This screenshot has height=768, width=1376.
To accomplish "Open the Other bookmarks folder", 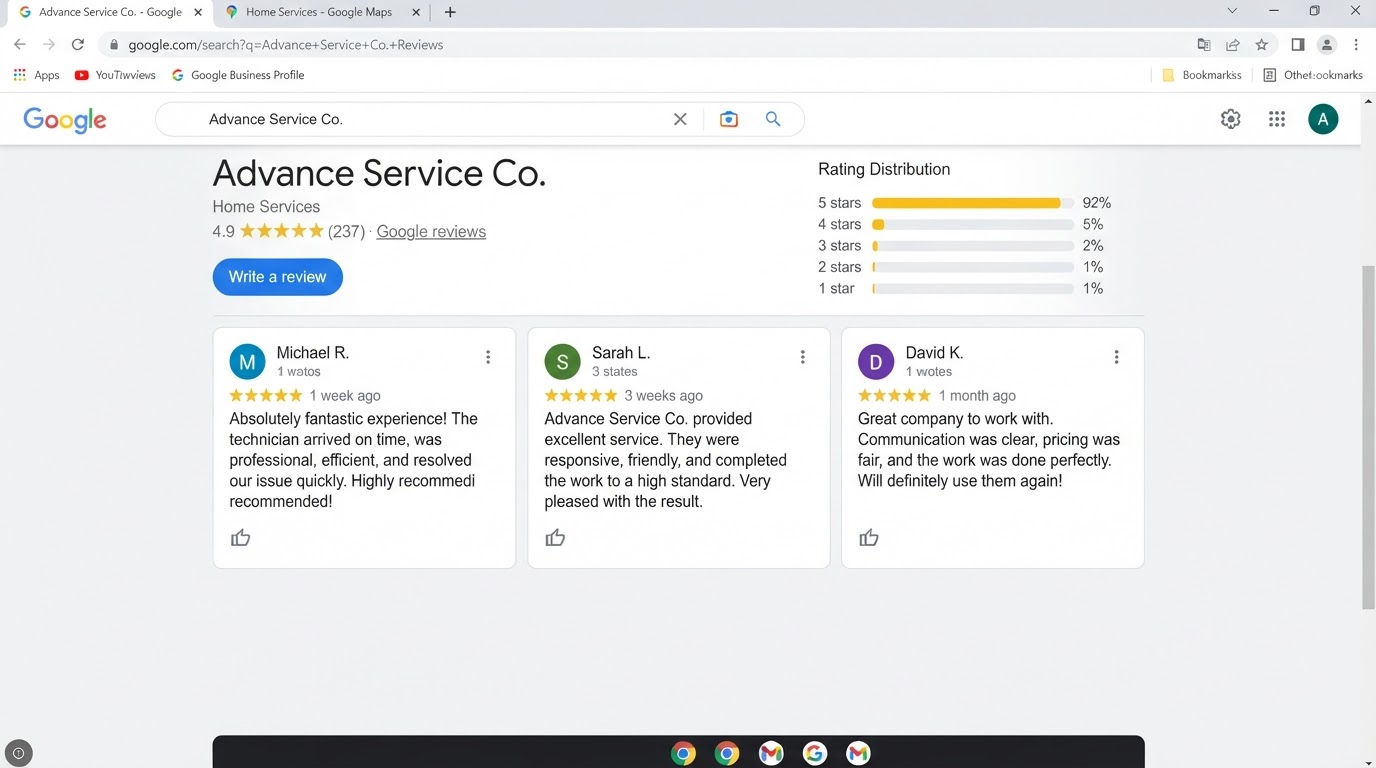I will (1313, 75).
